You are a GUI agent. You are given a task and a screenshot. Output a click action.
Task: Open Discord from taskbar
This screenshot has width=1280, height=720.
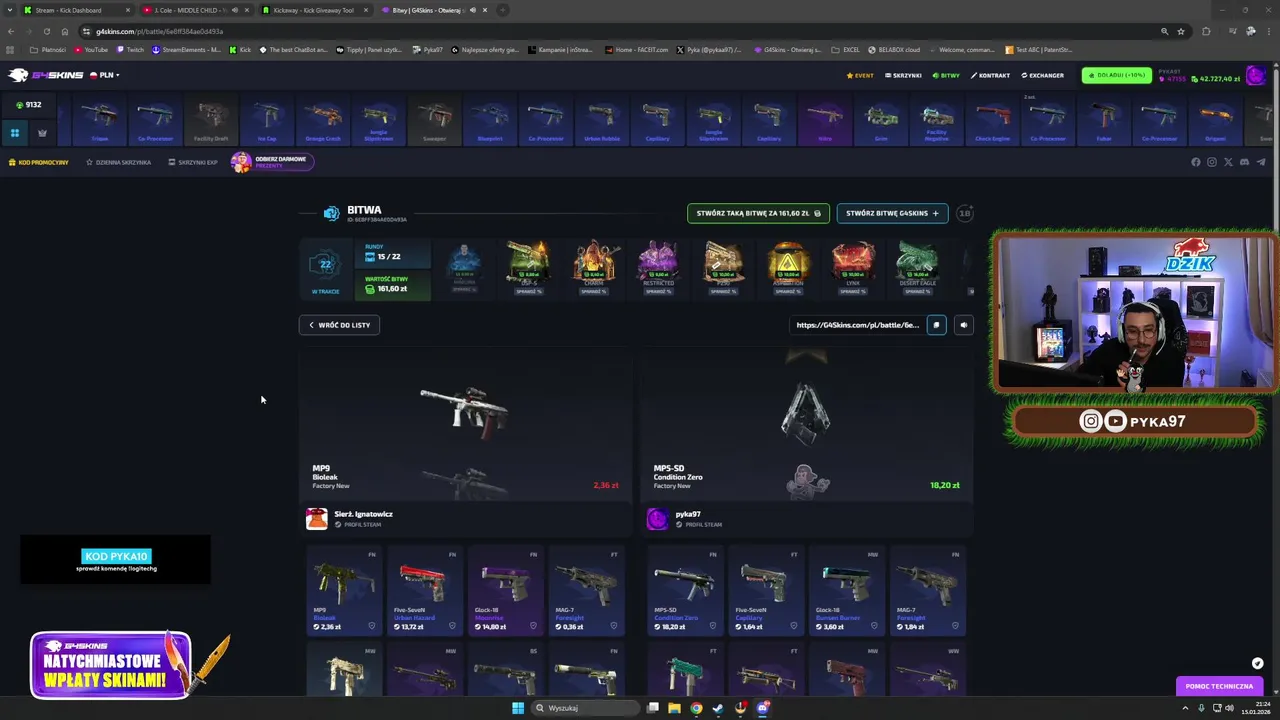tap(763, 708)
